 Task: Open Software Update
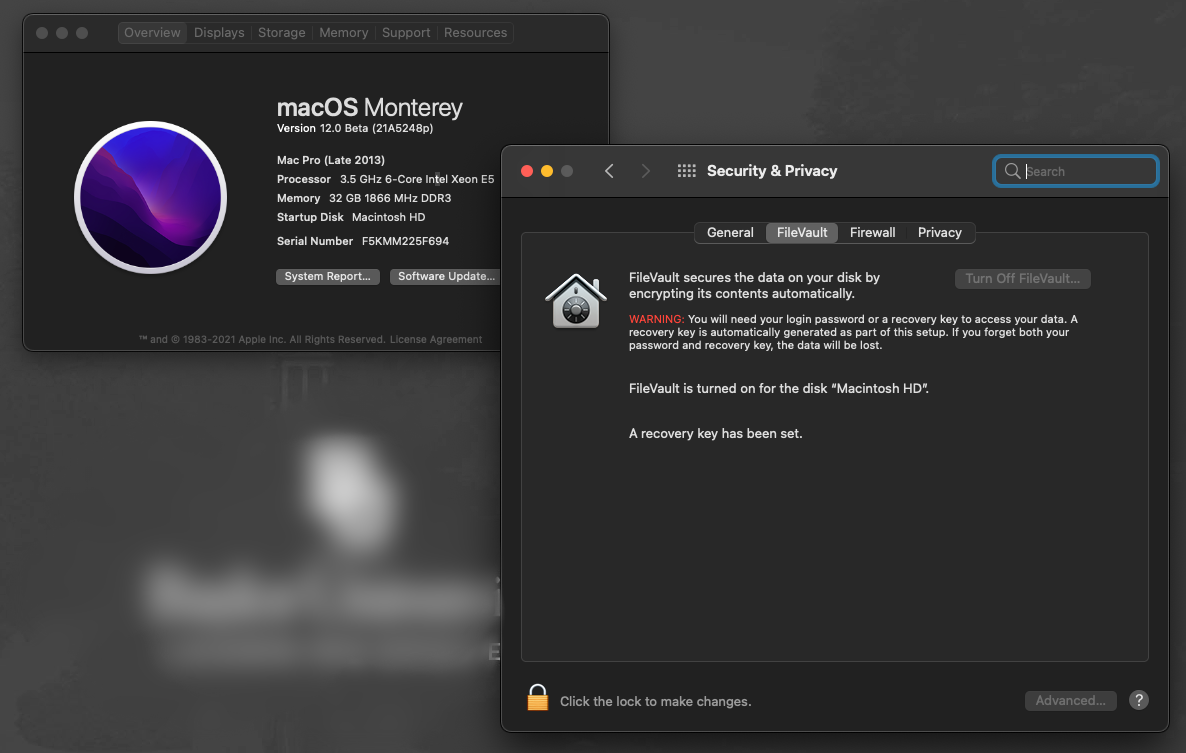446,277
